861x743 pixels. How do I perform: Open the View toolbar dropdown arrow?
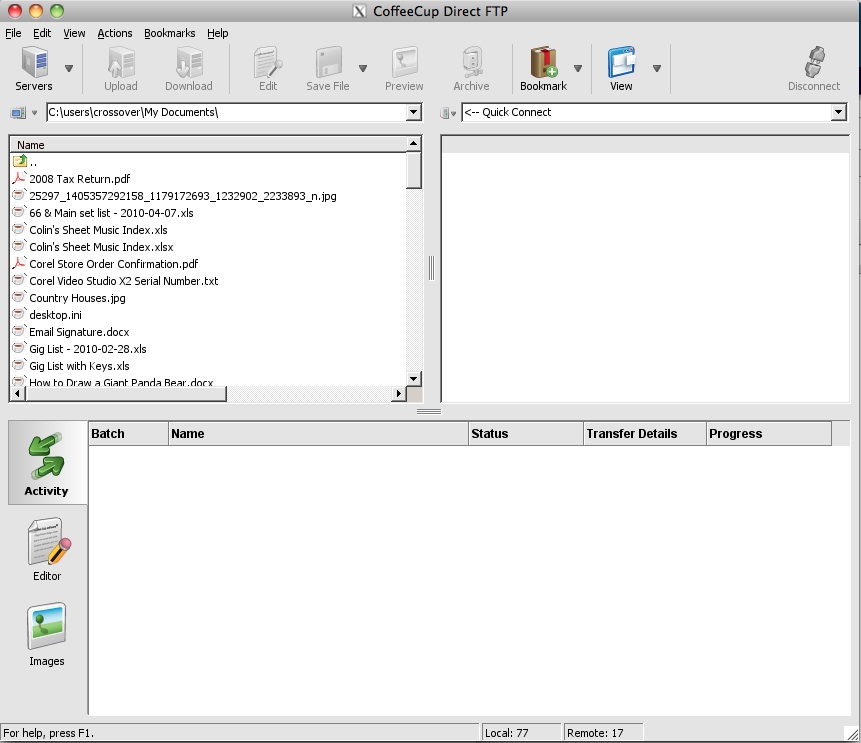click(x=657, y=70)
